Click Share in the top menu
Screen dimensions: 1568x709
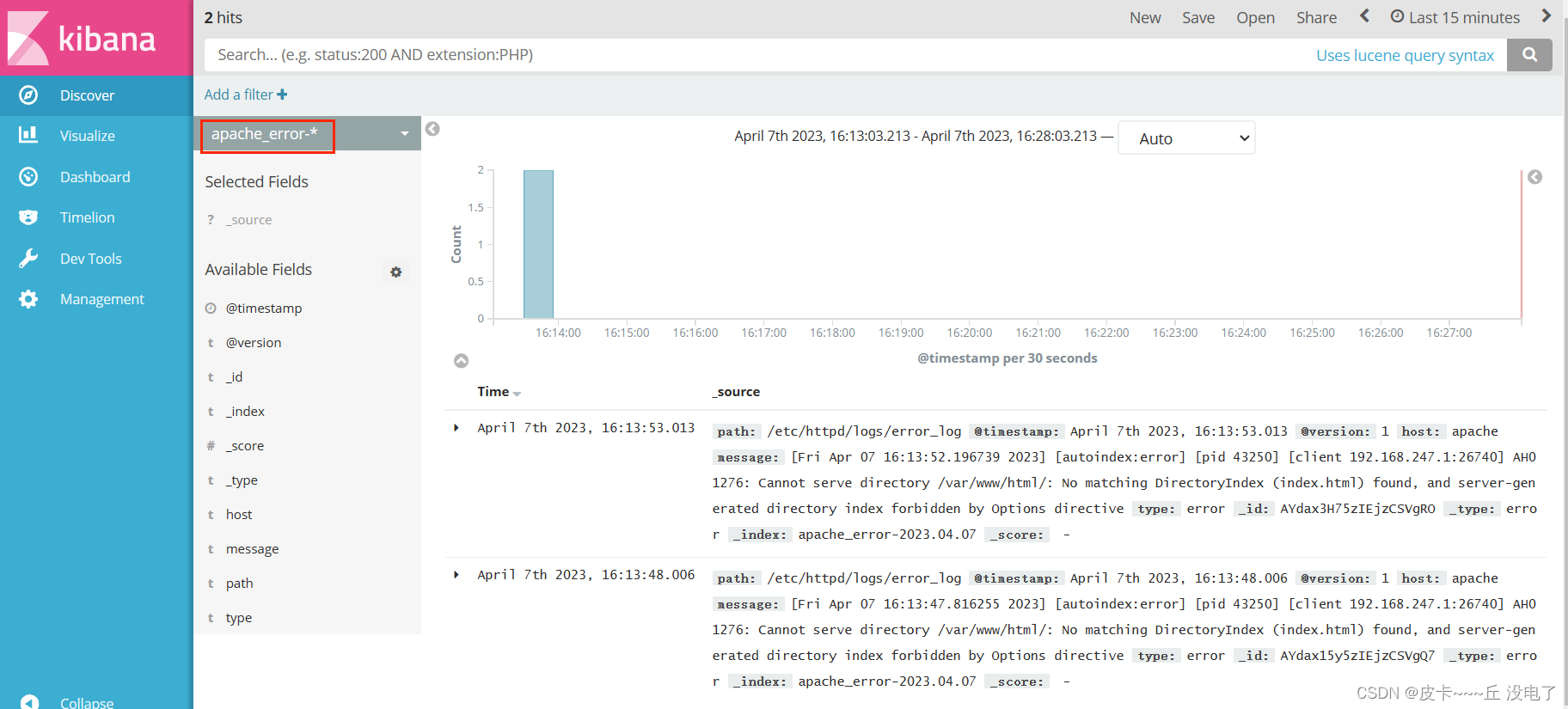click(x=1316, y=18)
